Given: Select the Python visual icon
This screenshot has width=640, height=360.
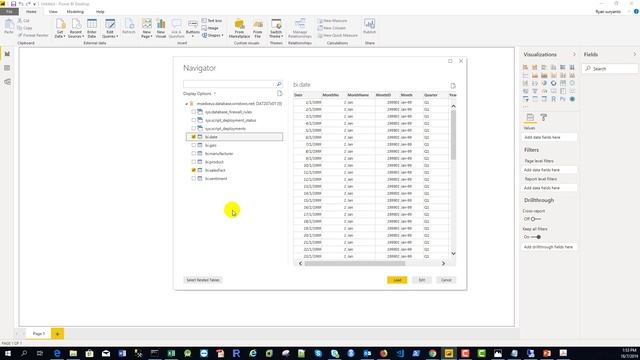Looking at the screenshot, I should pos(563,99).
